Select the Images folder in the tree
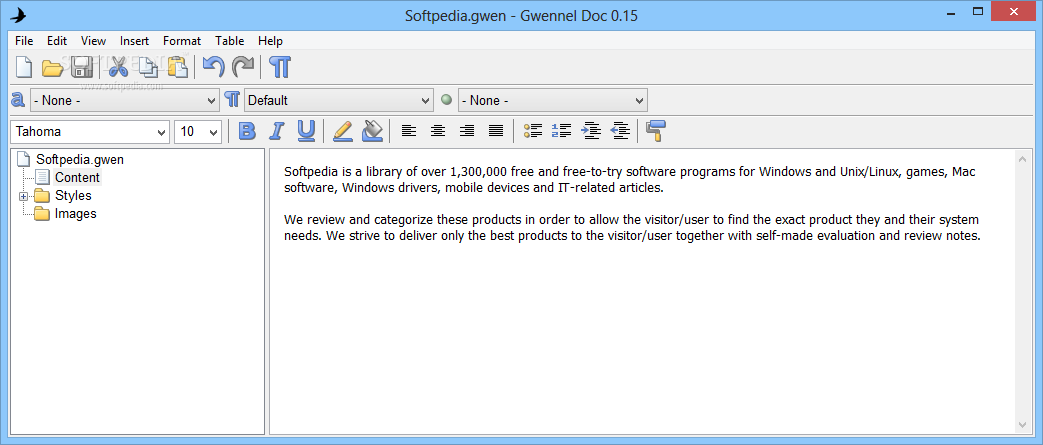The height and width of the screenshot is (445, 1043). (75, 214)
